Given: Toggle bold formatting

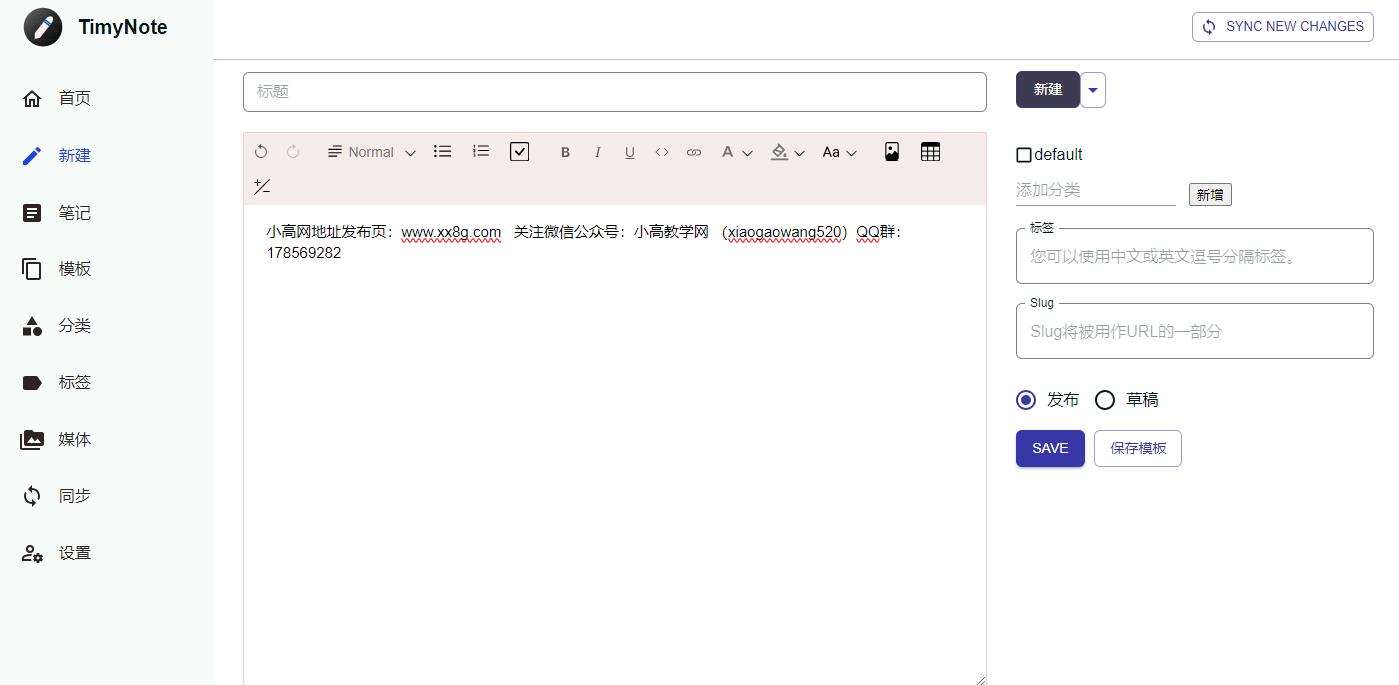Looking at the screenshot, I should point(565,152).
